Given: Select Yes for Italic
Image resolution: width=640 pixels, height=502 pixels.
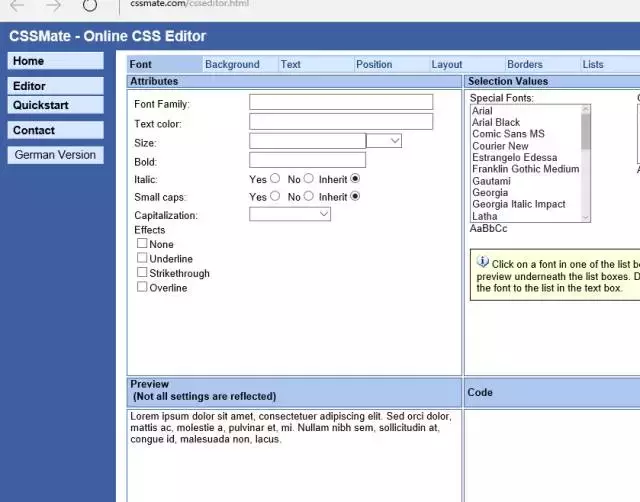Looking at the screenshot, I should (276, 178).
